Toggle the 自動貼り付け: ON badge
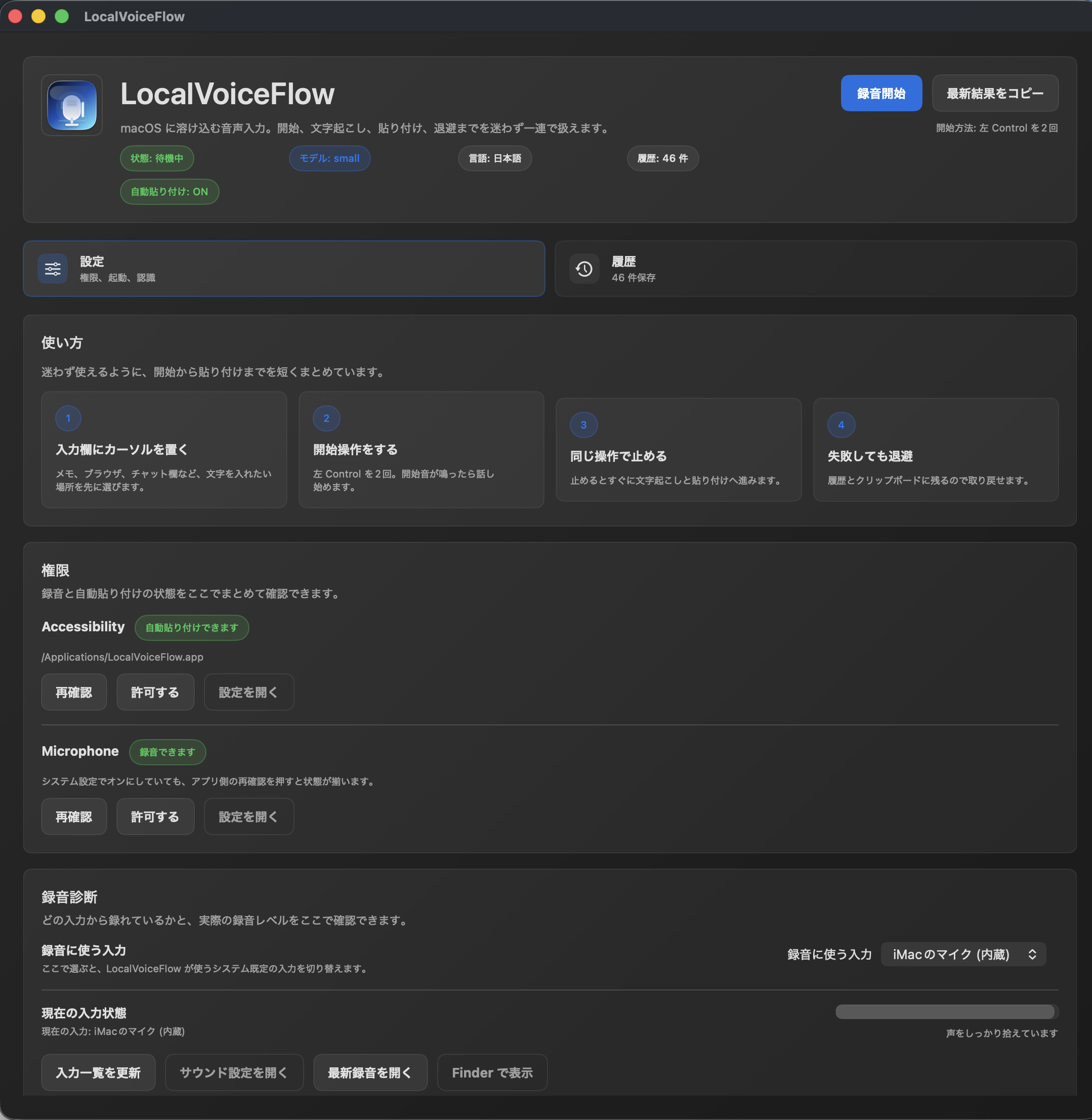The width and height of the screenshot is (1092, 1120). 169,192
